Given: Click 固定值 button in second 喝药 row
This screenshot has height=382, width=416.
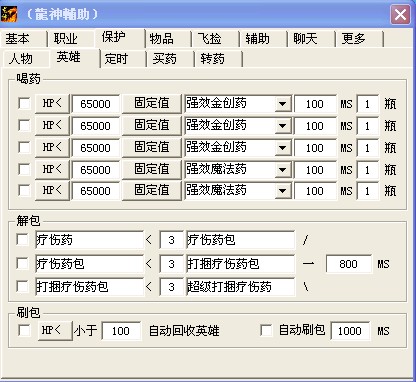Looking at the screenshot, I should [x=152, y=125].
